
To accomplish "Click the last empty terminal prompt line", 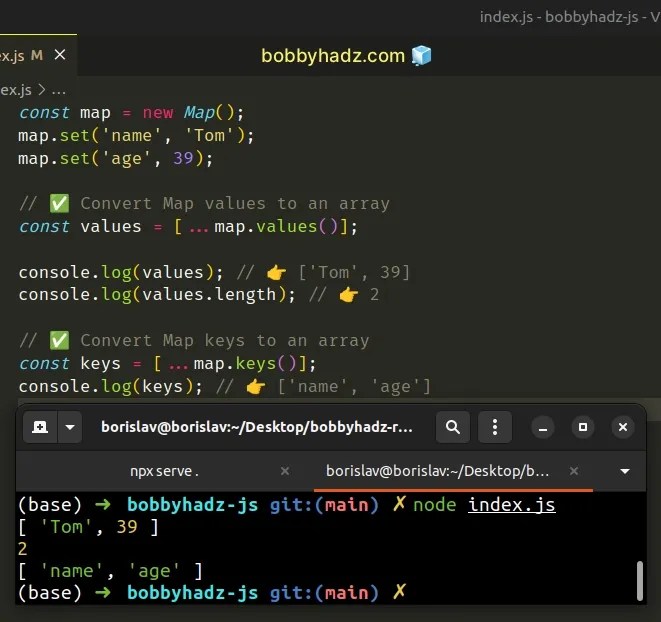I will [x=212, y=593].
